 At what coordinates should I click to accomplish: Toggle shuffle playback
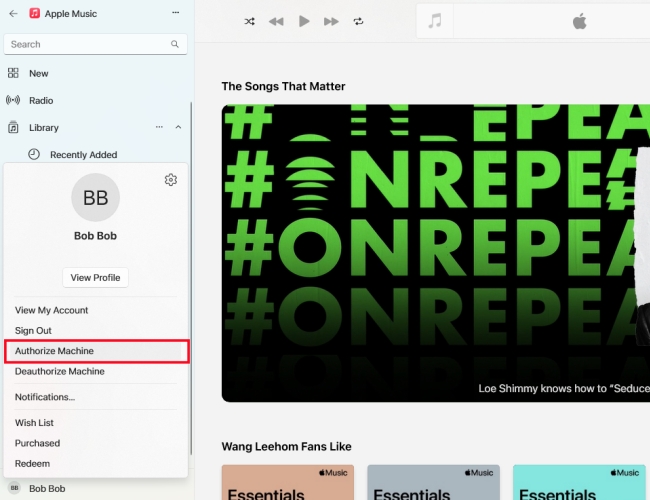click(x=250, y=21)
